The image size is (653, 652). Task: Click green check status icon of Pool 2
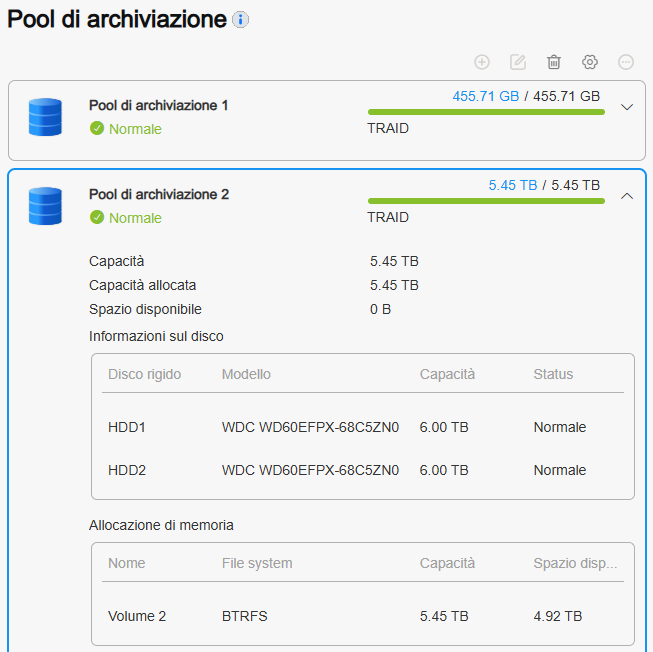pyautogui.click(x=97, y=217)
